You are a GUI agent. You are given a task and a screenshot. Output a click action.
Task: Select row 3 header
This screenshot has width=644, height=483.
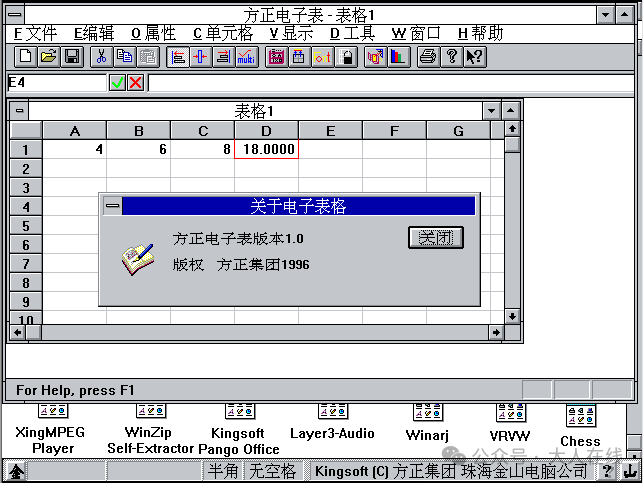tap(26, 188)
